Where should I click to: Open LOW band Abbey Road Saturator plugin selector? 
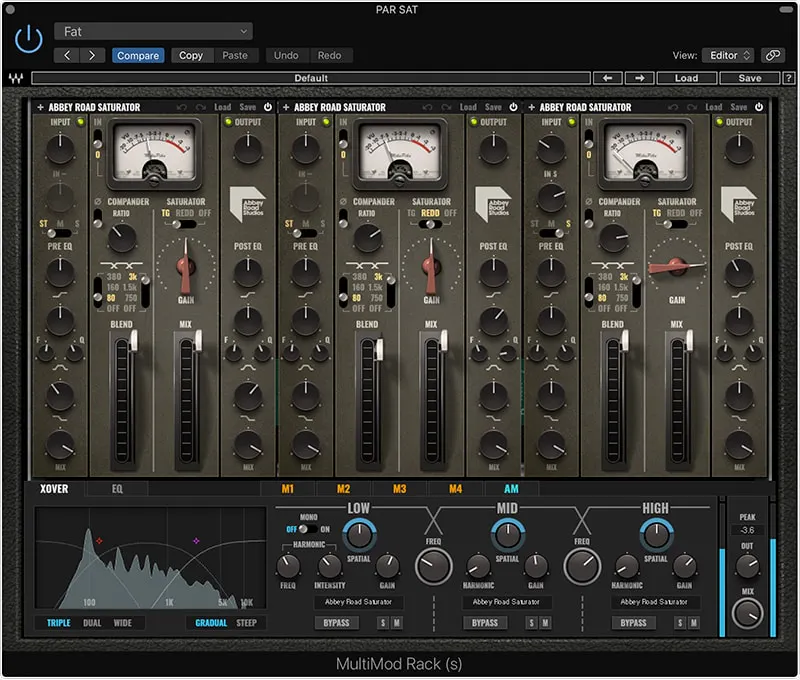click(358, 602)
